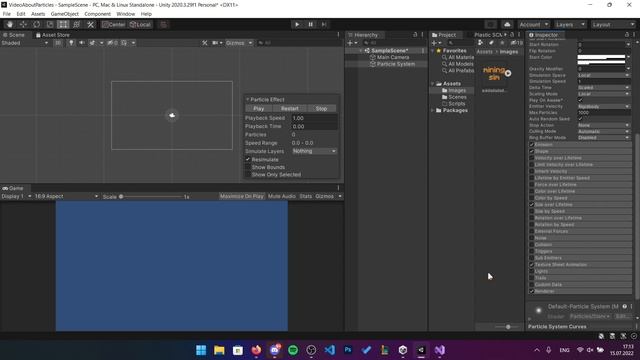This screenshot has width=640, height=360.
Task: Select the Scale tool
Action: point(50,24)
